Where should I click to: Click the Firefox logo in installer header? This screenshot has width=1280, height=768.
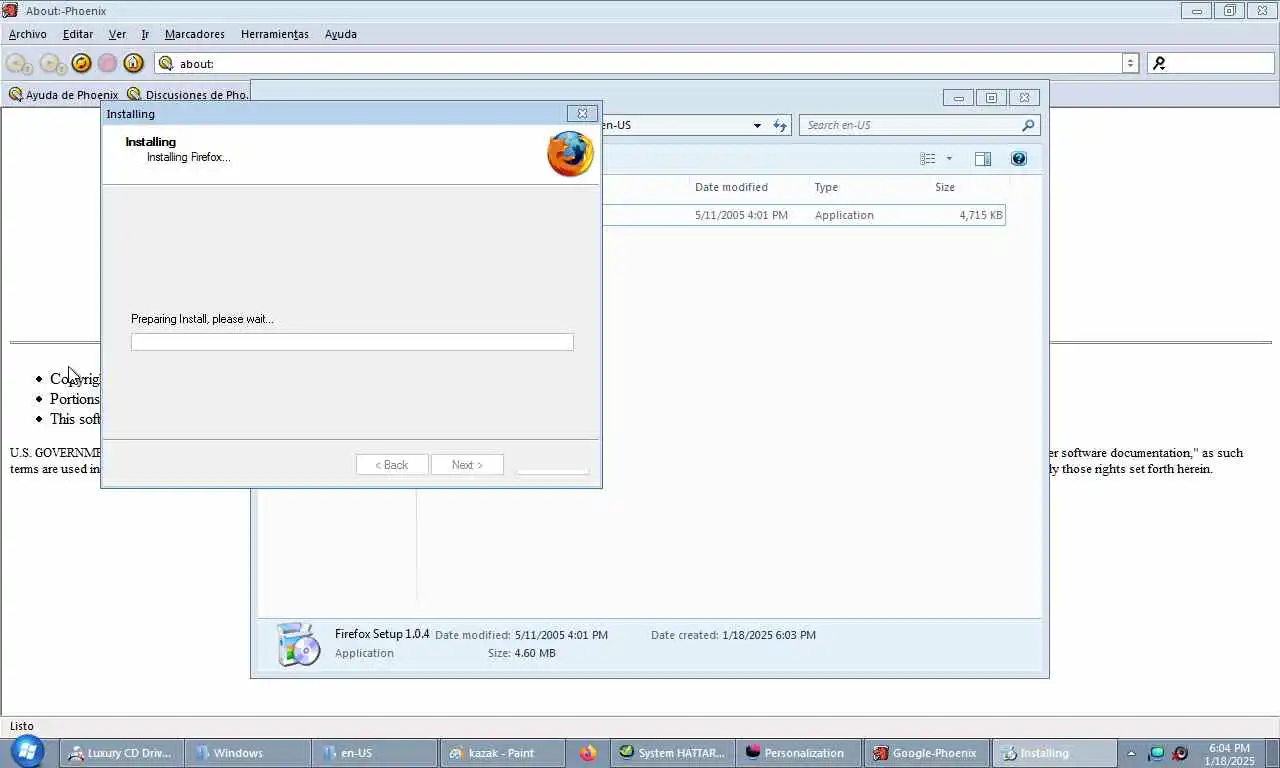pyautogui.click(x=570, y=154)
